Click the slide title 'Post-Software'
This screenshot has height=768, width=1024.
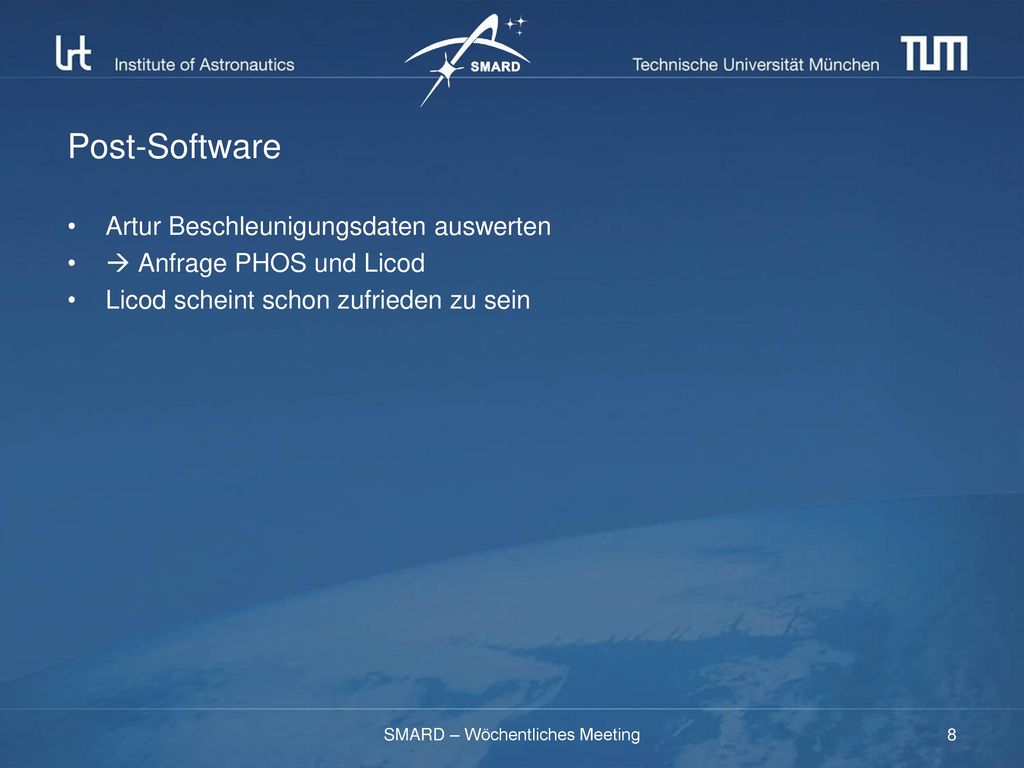(174, 146)
